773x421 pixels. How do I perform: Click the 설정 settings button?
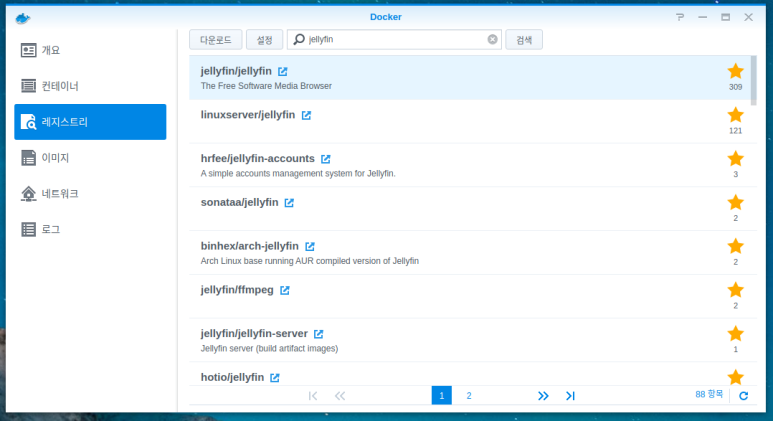(265, 40)
